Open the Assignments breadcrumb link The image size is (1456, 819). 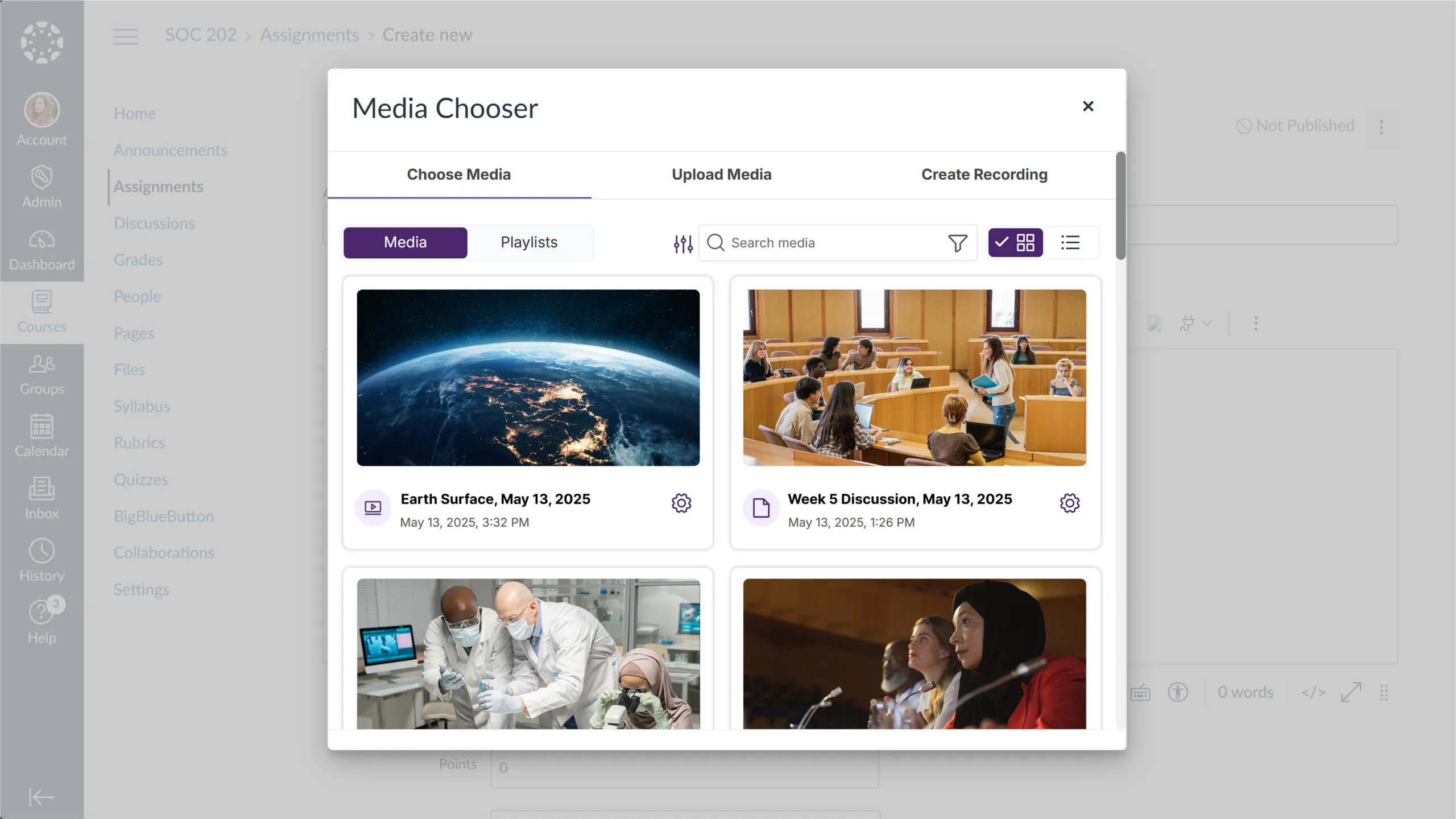click(x=309, y=35)
